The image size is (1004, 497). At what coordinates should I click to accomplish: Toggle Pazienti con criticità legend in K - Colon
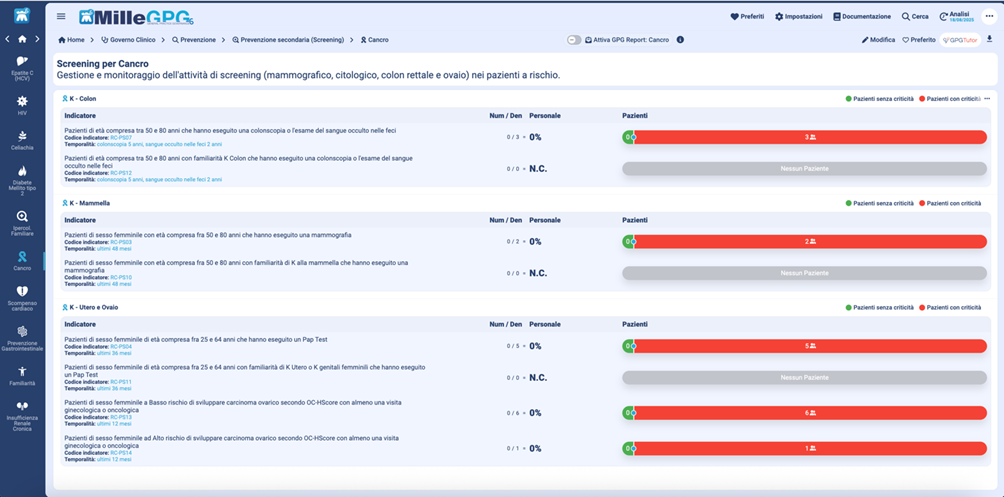click(x=950, y=99)
